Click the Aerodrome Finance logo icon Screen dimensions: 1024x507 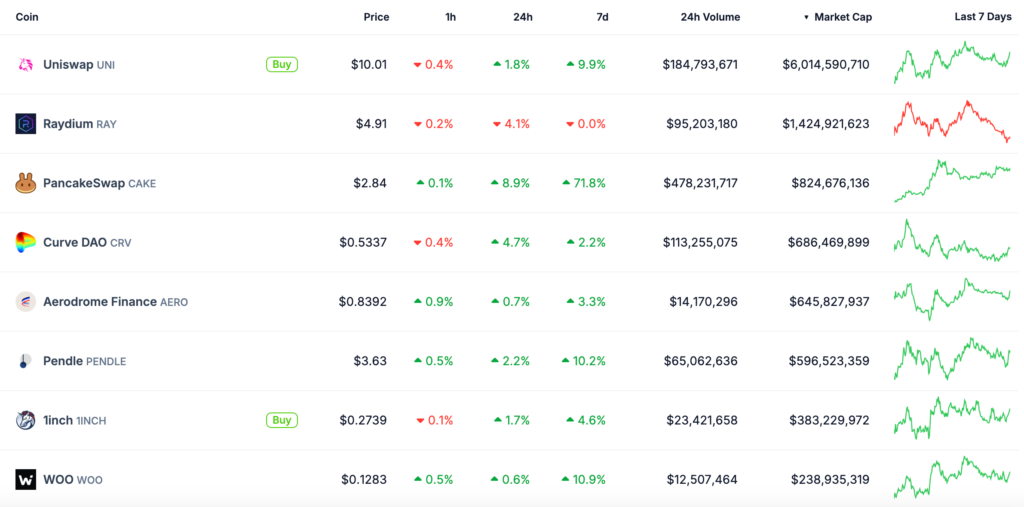pos(25,302)
